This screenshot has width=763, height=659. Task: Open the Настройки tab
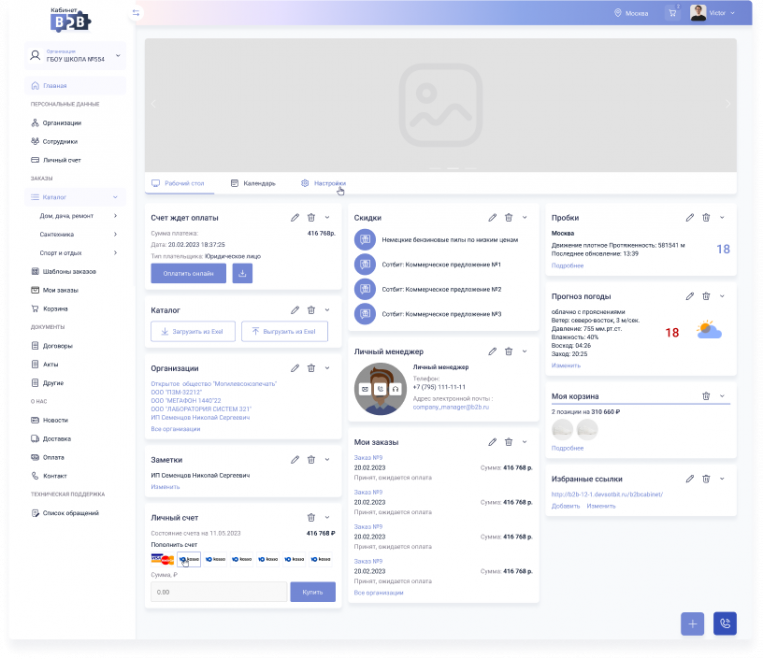[323, 183]
